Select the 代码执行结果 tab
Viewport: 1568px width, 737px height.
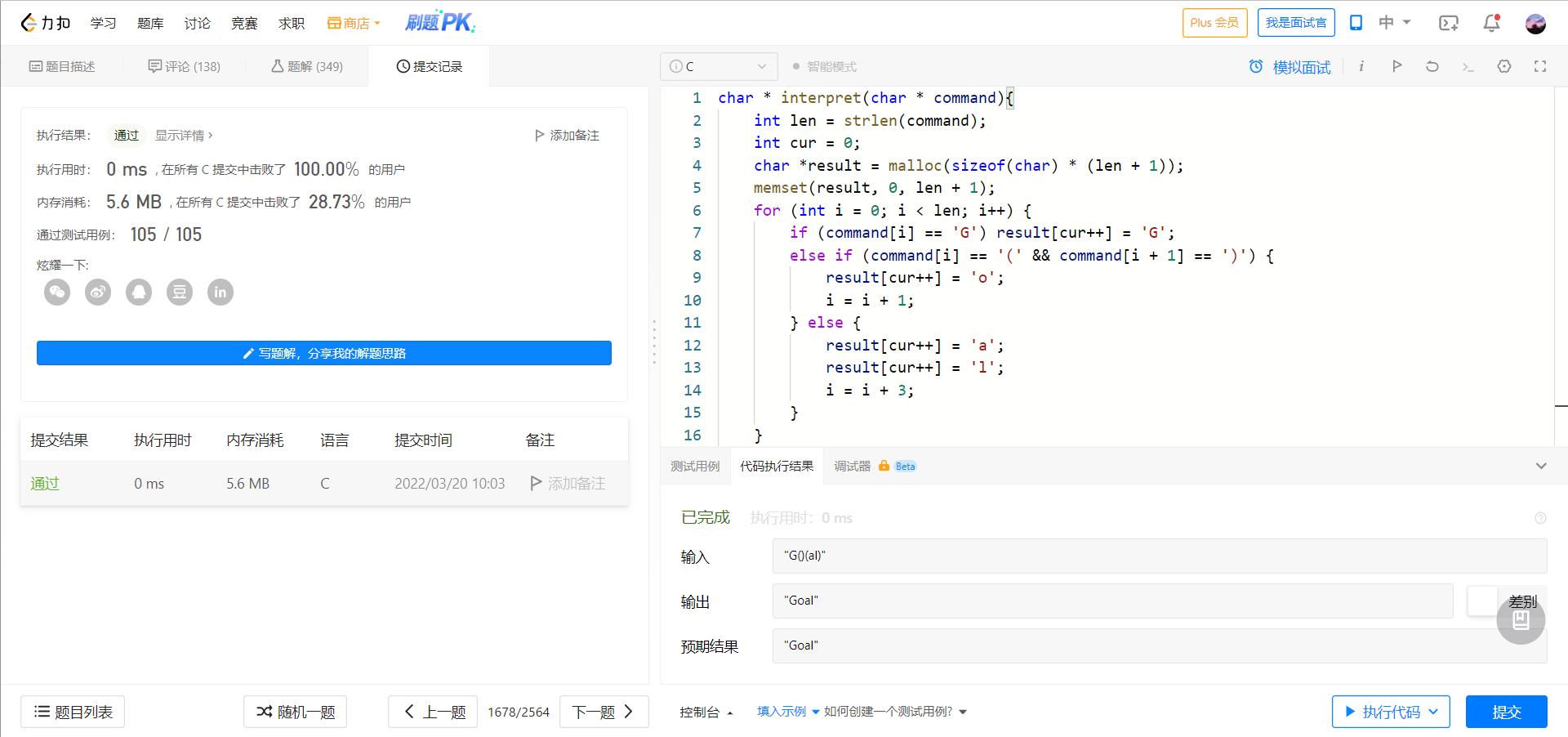coord(777,466)
